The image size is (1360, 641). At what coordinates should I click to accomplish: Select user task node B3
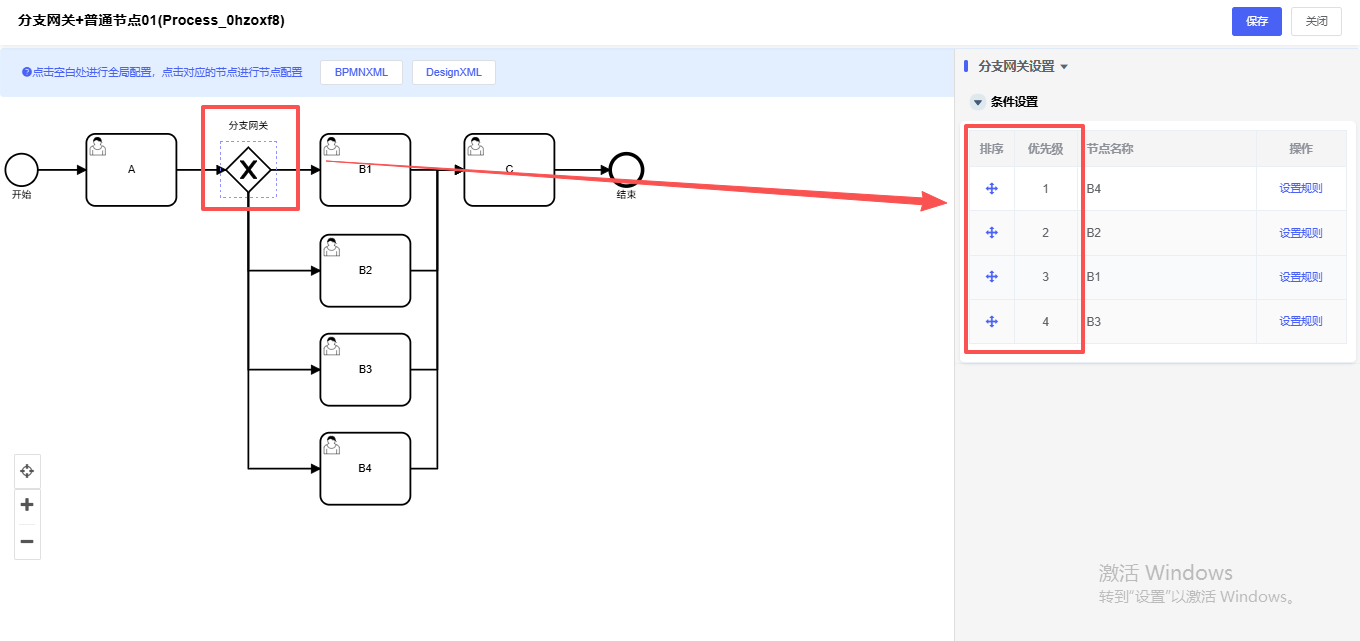[365, 370]
